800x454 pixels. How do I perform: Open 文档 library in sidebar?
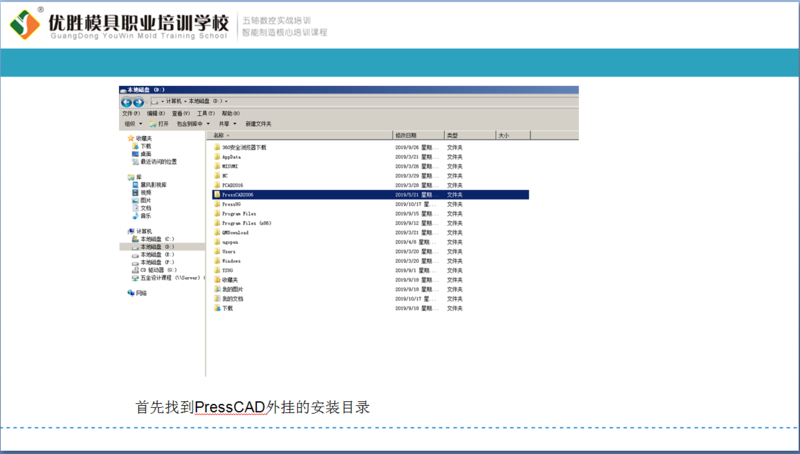[x=141, y=208]
